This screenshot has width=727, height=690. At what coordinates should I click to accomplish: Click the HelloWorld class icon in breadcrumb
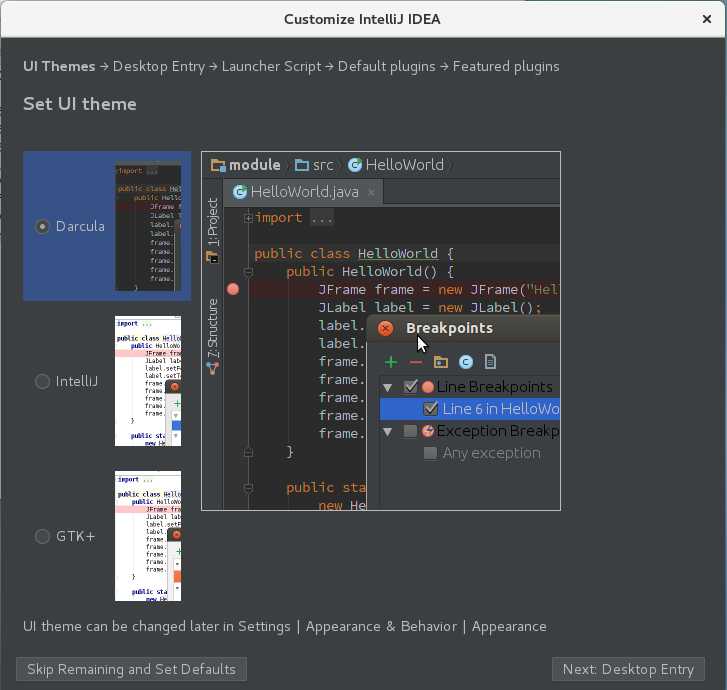(355, 165)
